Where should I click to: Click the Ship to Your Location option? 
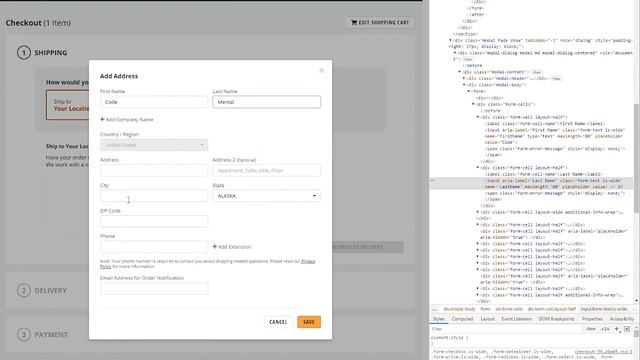pyautogui.click(x=68, y=105)
